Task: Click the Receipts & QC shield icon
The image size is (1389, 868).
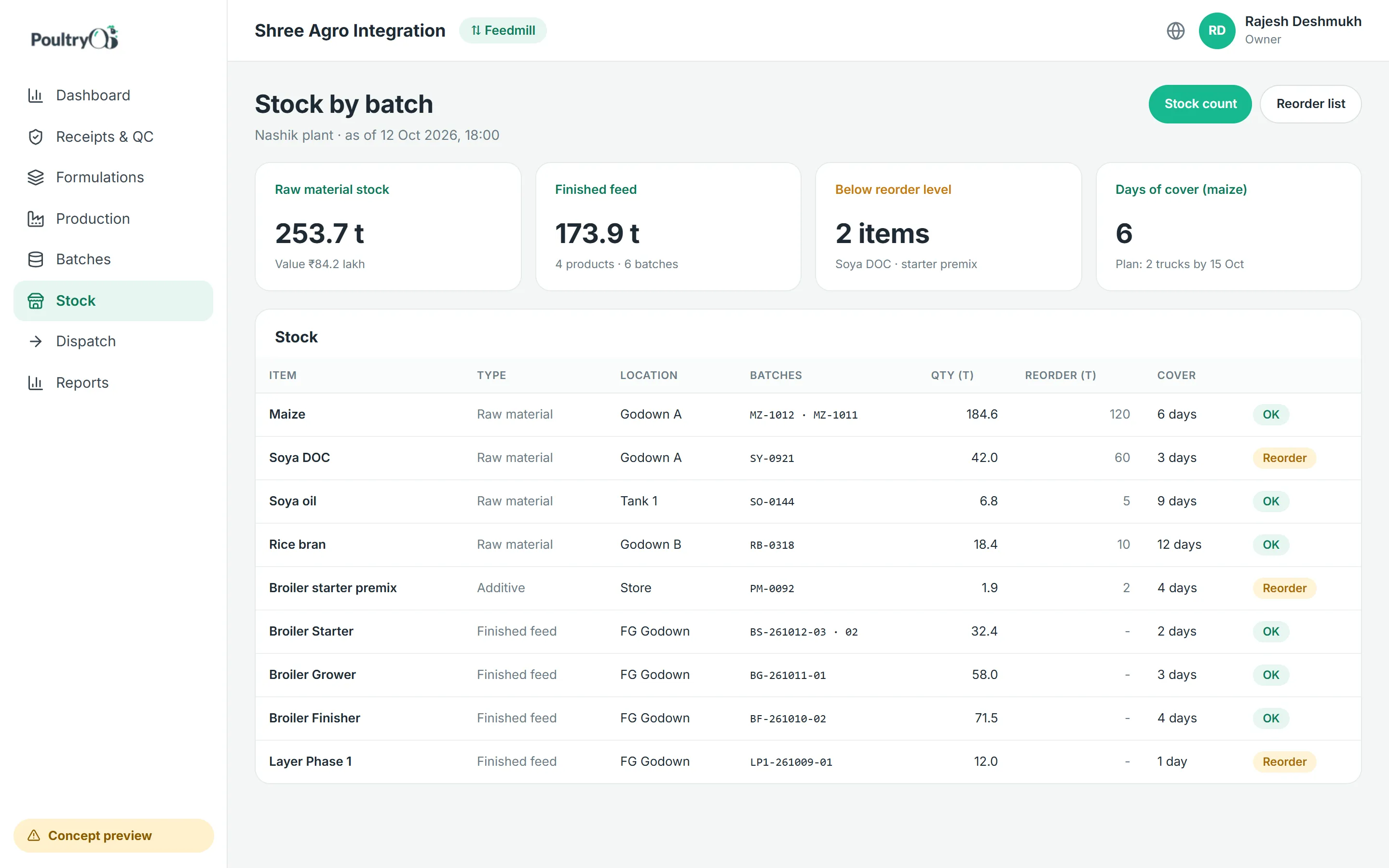Action: pos(36,136)
